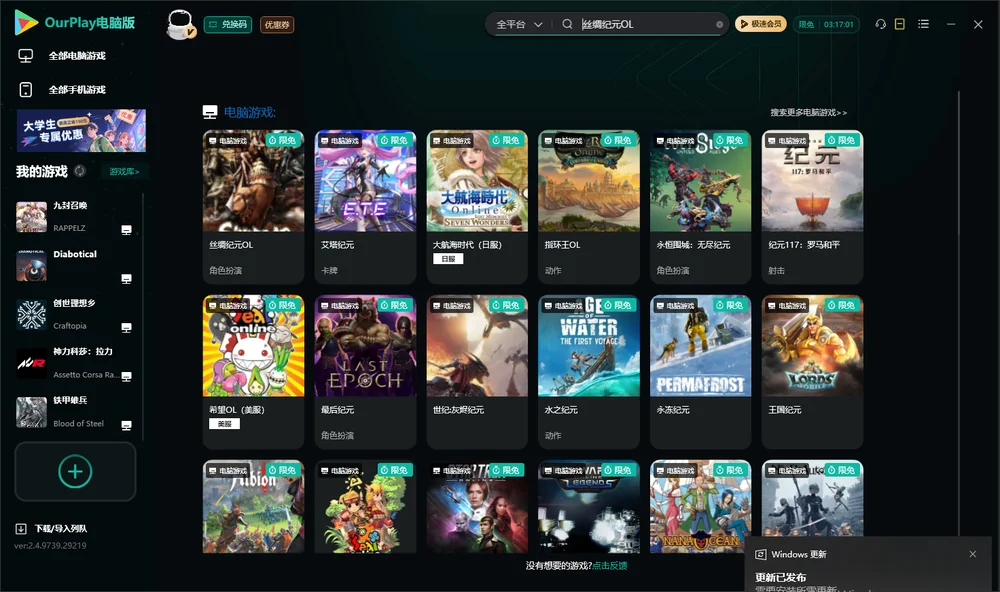Open the 指环王OL game card

[x=589, y=207]
